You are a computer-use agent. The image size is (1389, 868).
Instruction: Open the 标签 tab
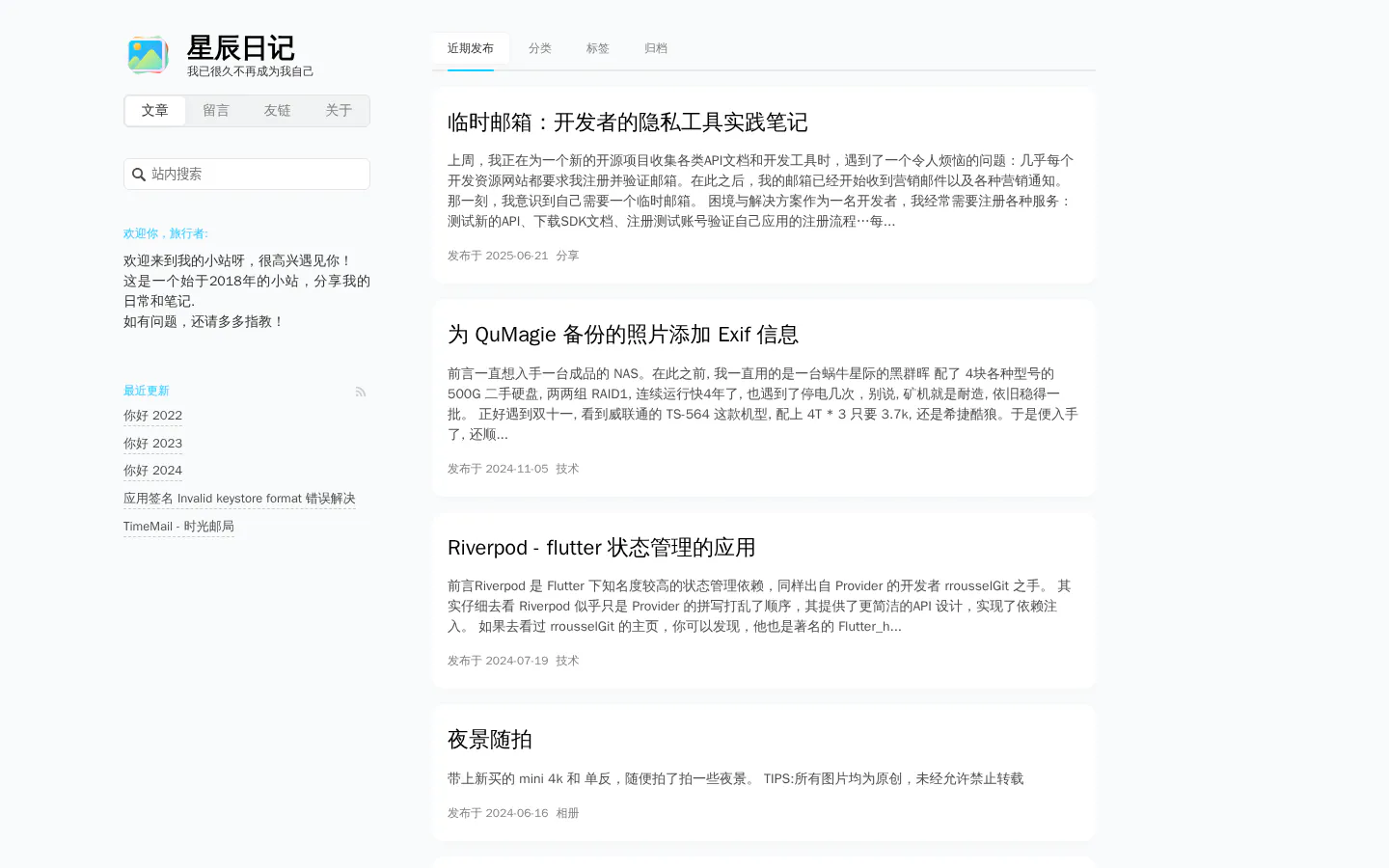pyautogui.click(x=598, y=48)
